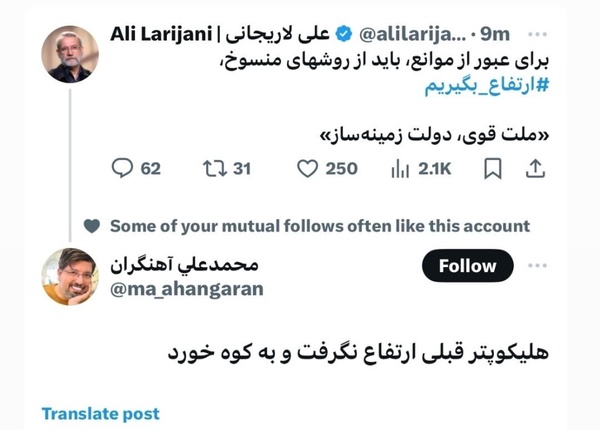Click the blue verified badge
Image resolution: width=600 pixels, height=430 pixels.
pyautogui.click(x=344, y=33)
